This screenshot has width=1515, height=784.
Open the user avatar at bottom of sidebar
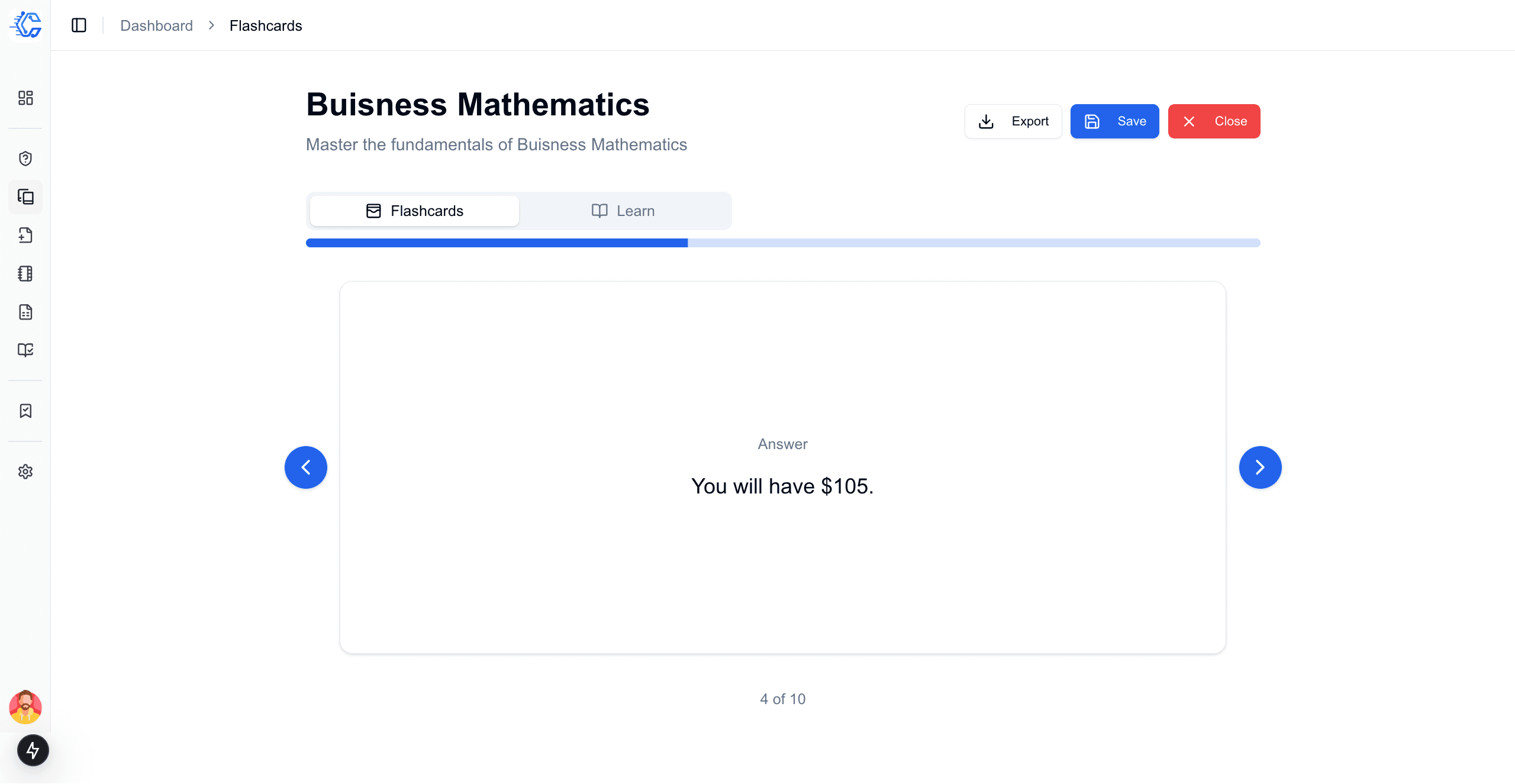point(25,707)
